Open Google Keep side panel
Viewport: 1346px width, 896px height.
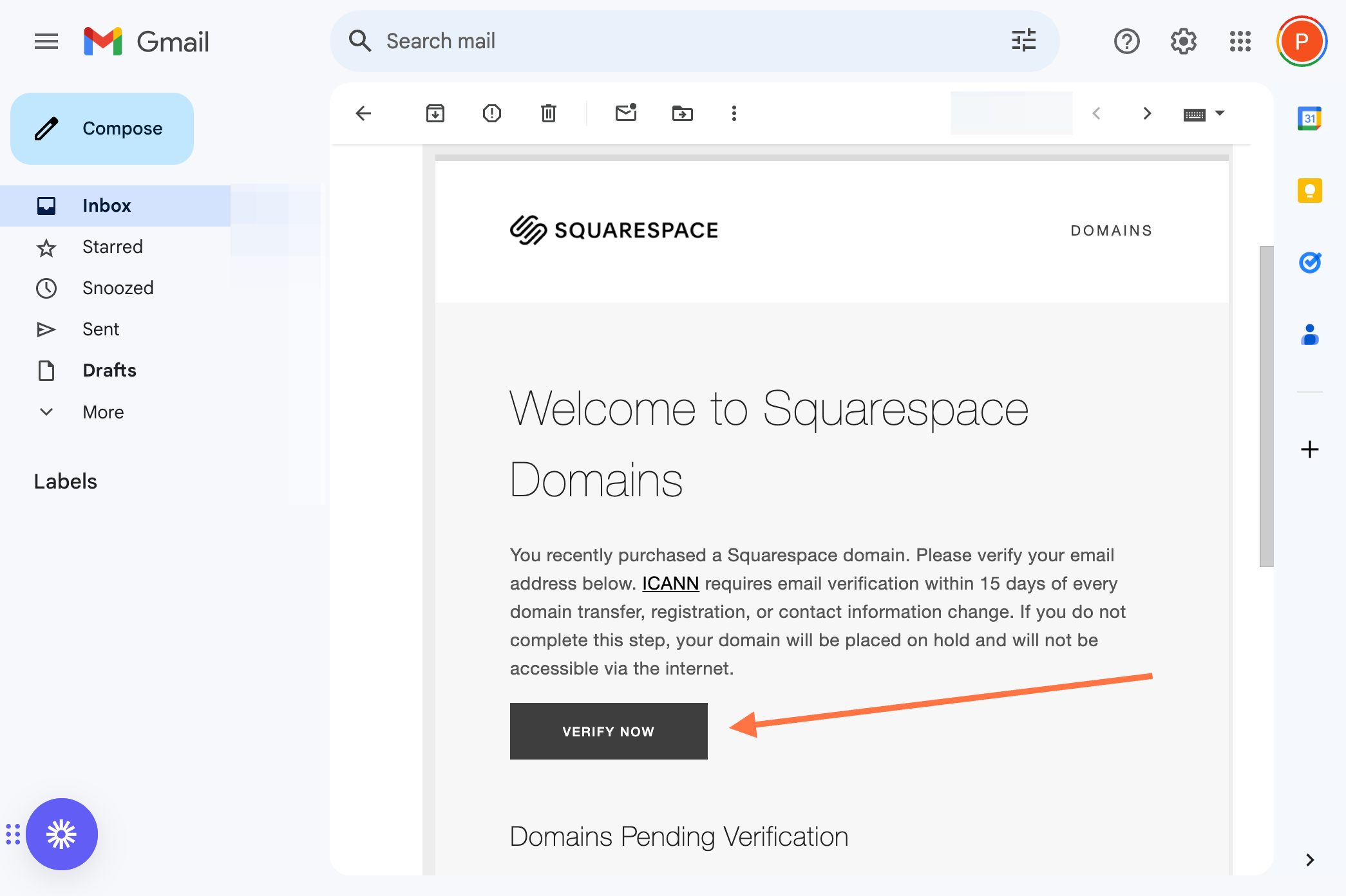[x=1310, y=191]
